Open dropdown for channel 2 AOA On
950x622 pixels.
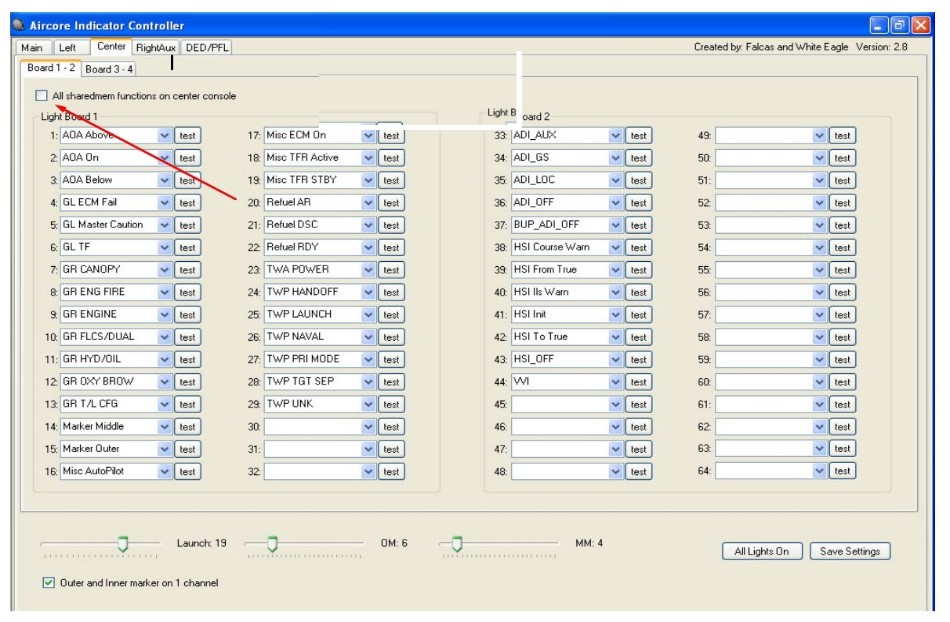[x=165, y=158]
